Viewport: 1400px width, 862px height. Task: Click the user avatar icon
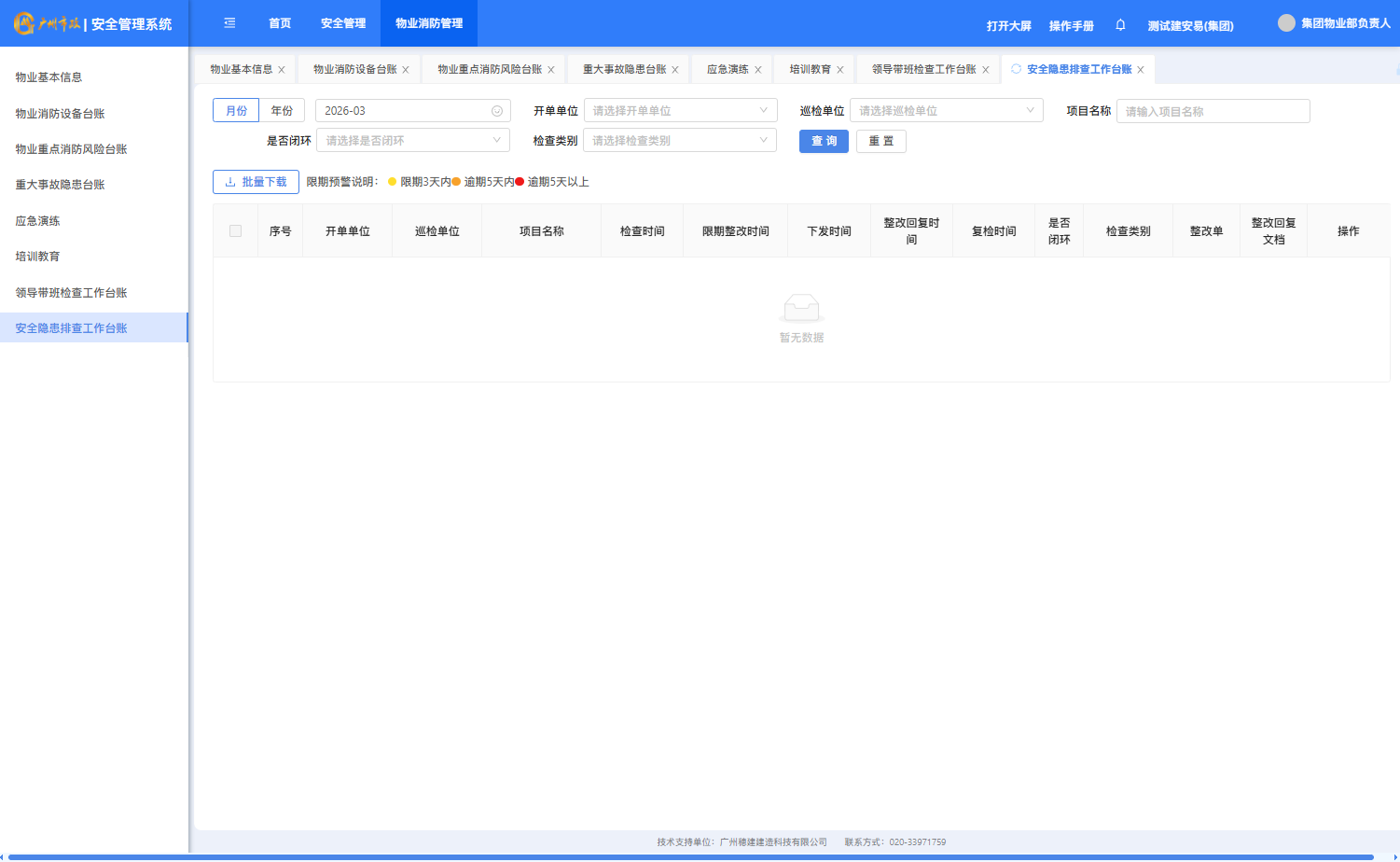(x=1286, y=23)
